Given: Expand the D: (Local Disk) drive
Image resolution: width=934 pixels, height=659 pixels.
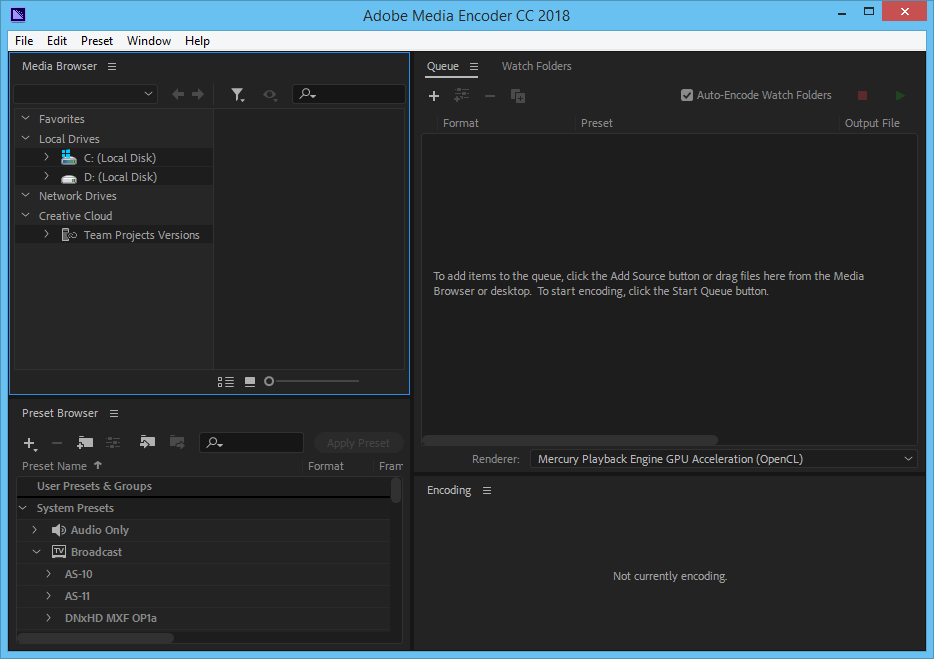Looking at the screenshot, I should pos(46,176).
